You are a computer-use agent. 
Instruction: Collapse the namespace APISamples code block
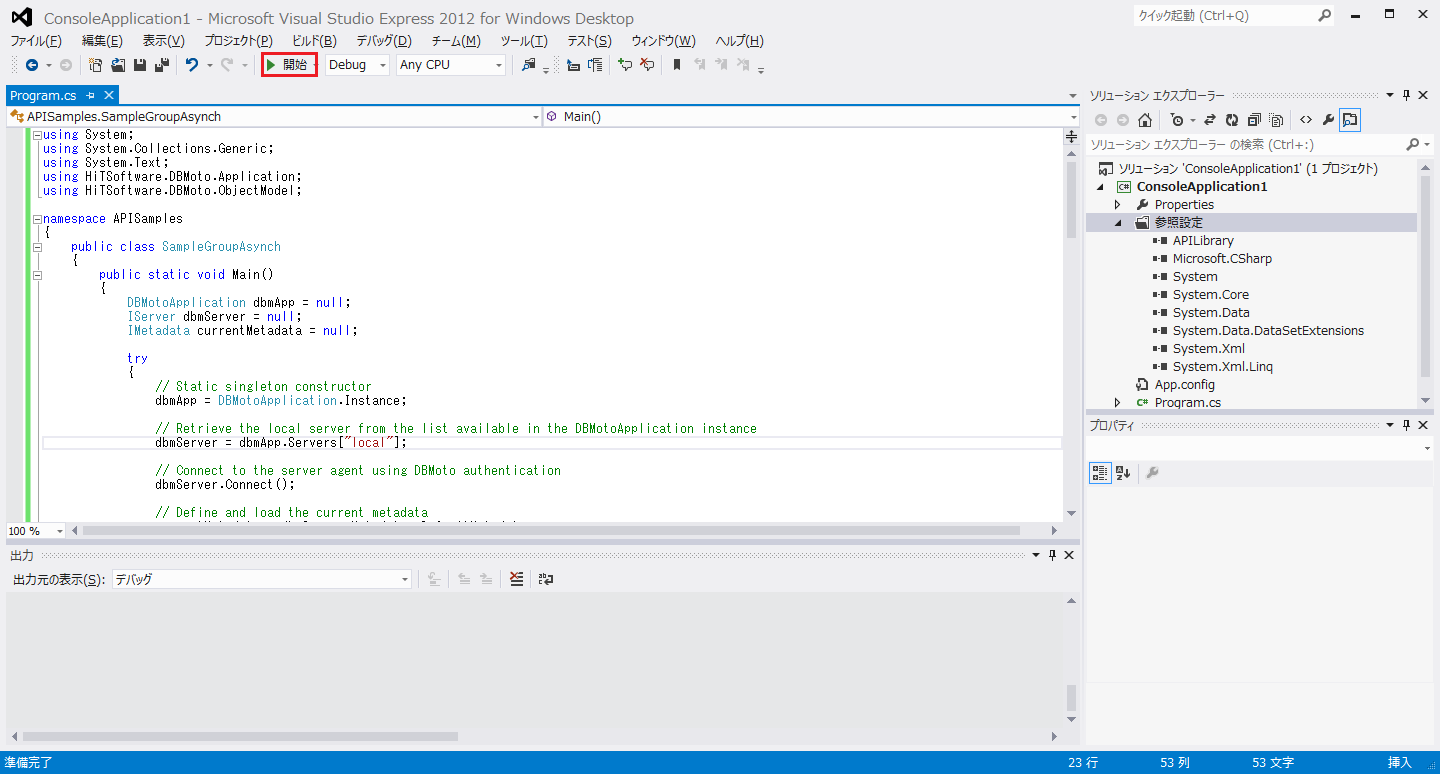pyautogui.click(x=37, y=219)
